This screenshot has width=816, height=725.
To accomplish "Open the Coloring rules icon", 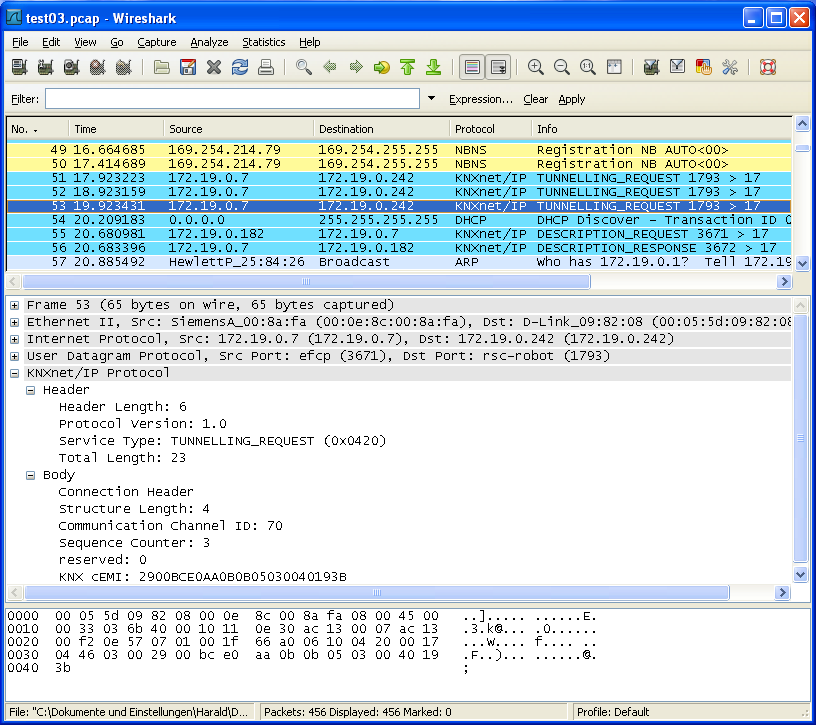I will (x=704, y=67).
